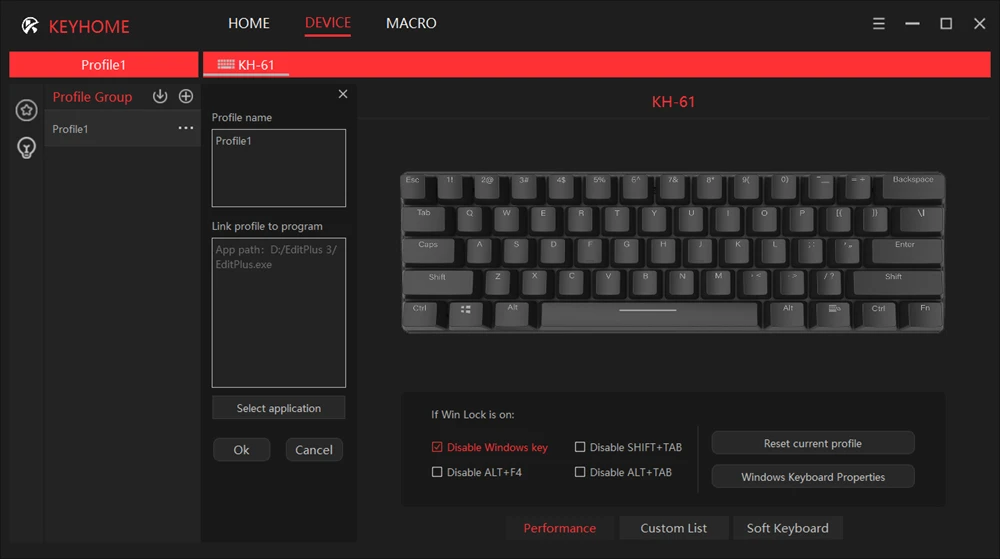The width and height of the screenshot is (1000, 559).
Task: Click the Profile name text field
Action: (x=279, y=168)
